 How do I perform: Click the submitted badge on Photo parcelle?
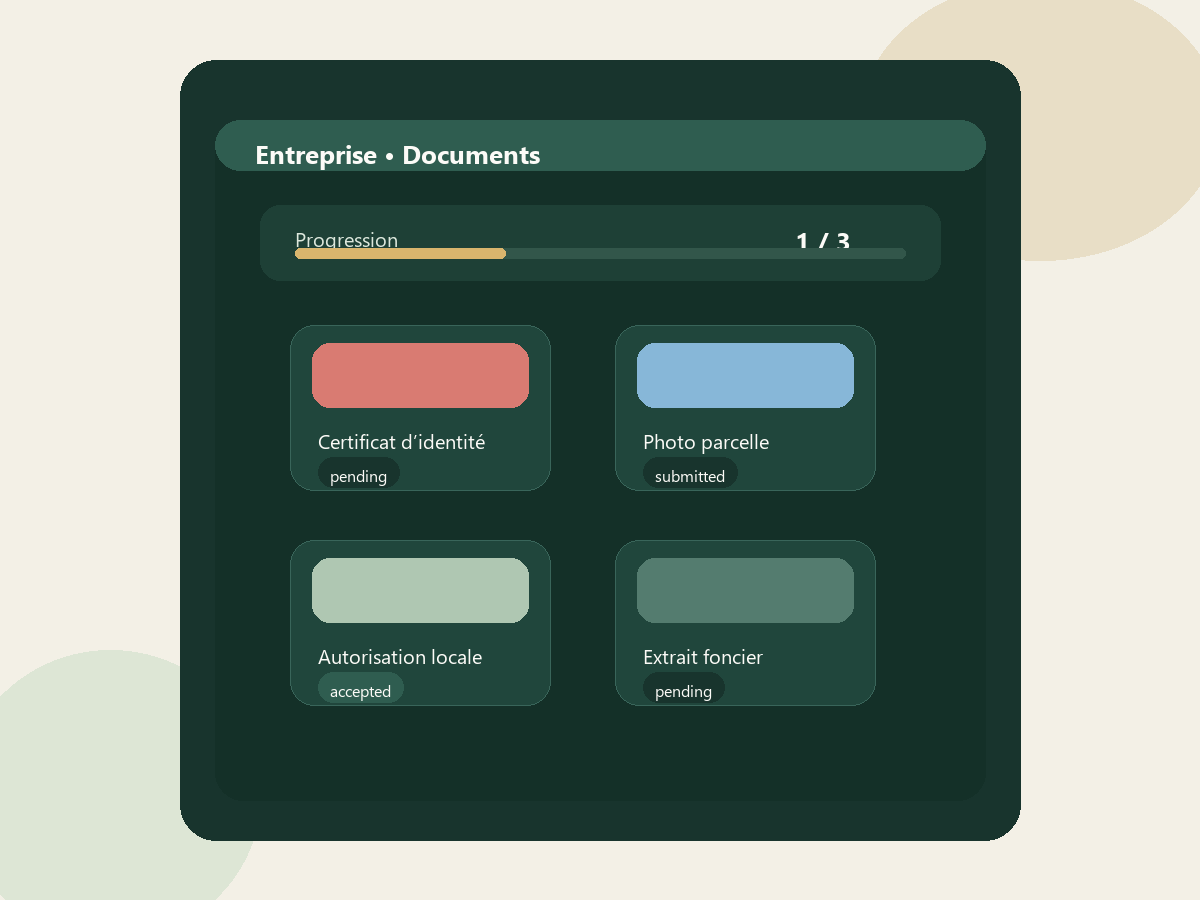click(x=691, y=475)
